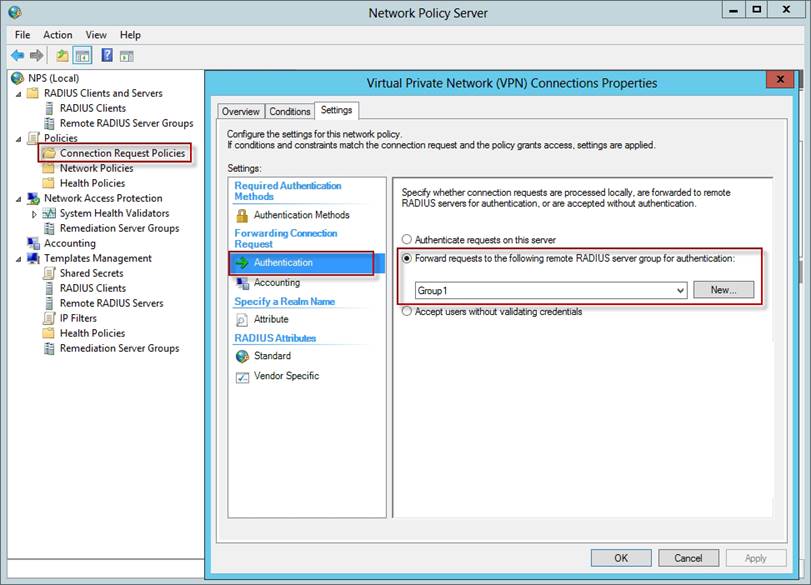Open the Attribute realm name setting
The image size is (811, 585).
(271, 319)
